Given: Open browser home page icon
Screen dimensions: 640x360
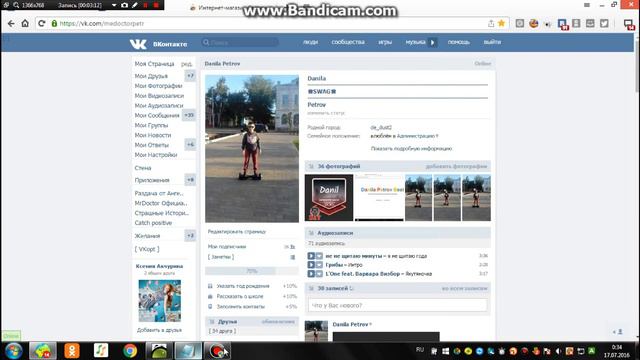Looking at the screenshot, I should (25, 23).
